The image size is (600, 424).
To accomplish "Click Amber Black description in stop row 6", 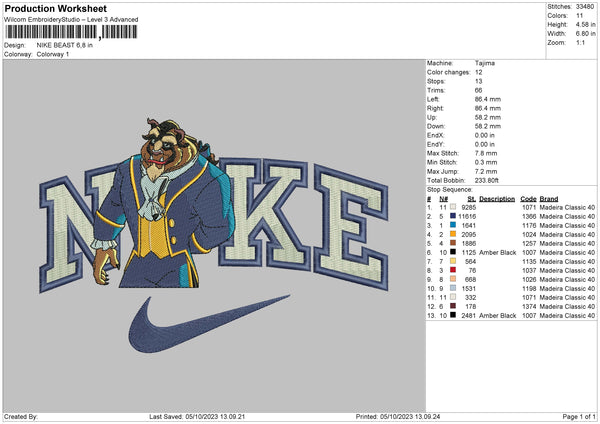I will pos(497,253).
